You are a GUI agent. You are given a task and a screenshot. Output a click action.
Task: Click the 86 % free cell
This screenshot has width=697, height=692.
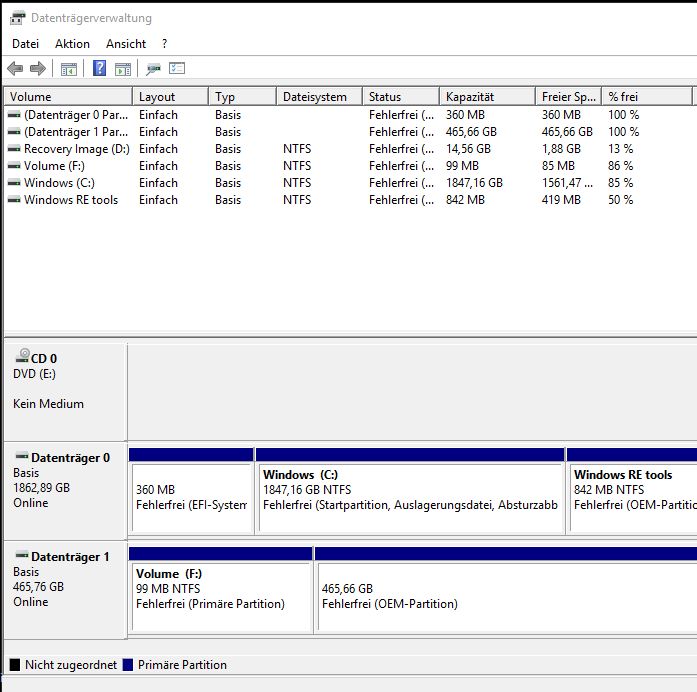pos(621,166)
